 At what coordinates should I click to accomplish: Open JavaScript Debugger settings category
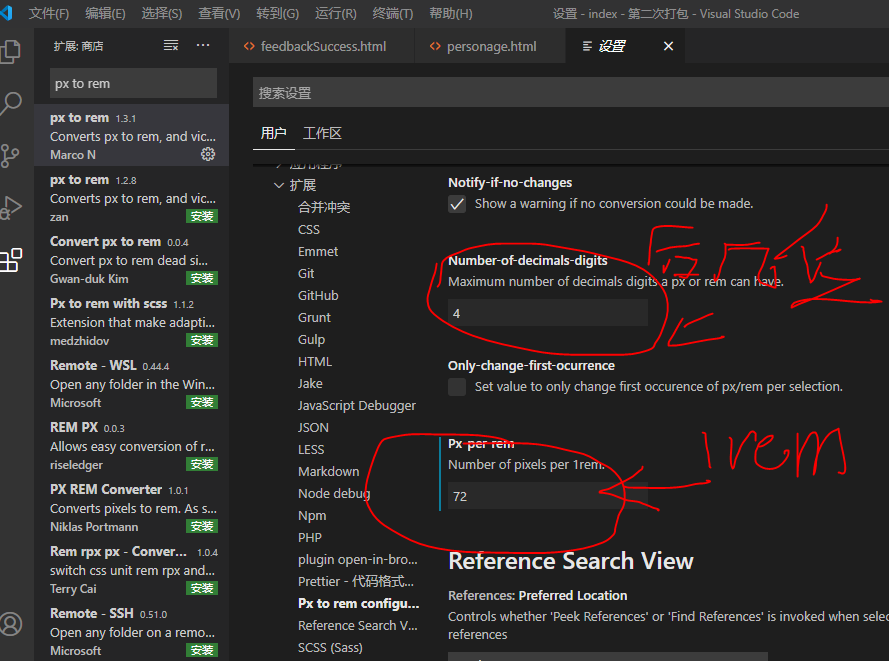357,406
